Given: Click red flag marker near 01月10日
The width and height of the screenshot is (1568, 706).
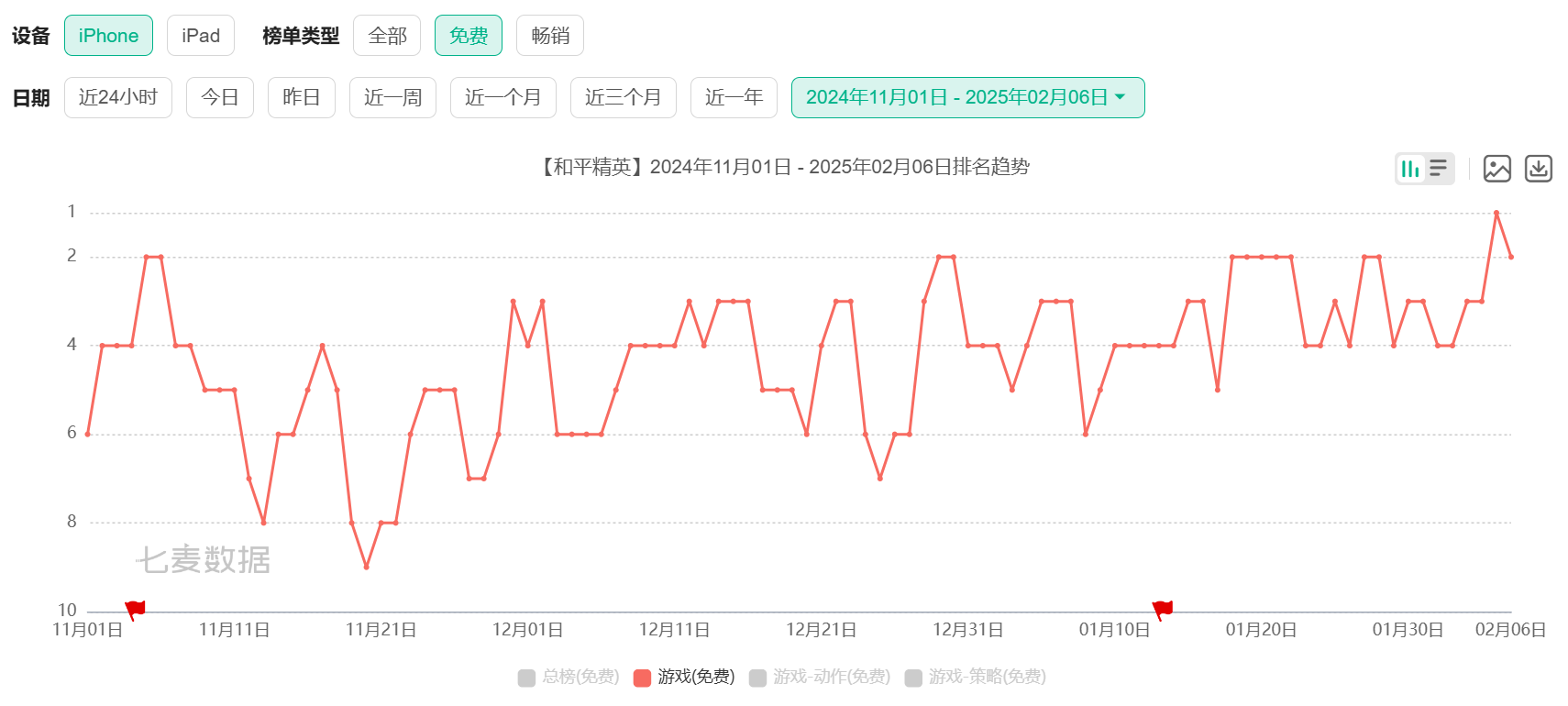Looking at the screenshot, I should (1163, 610).
